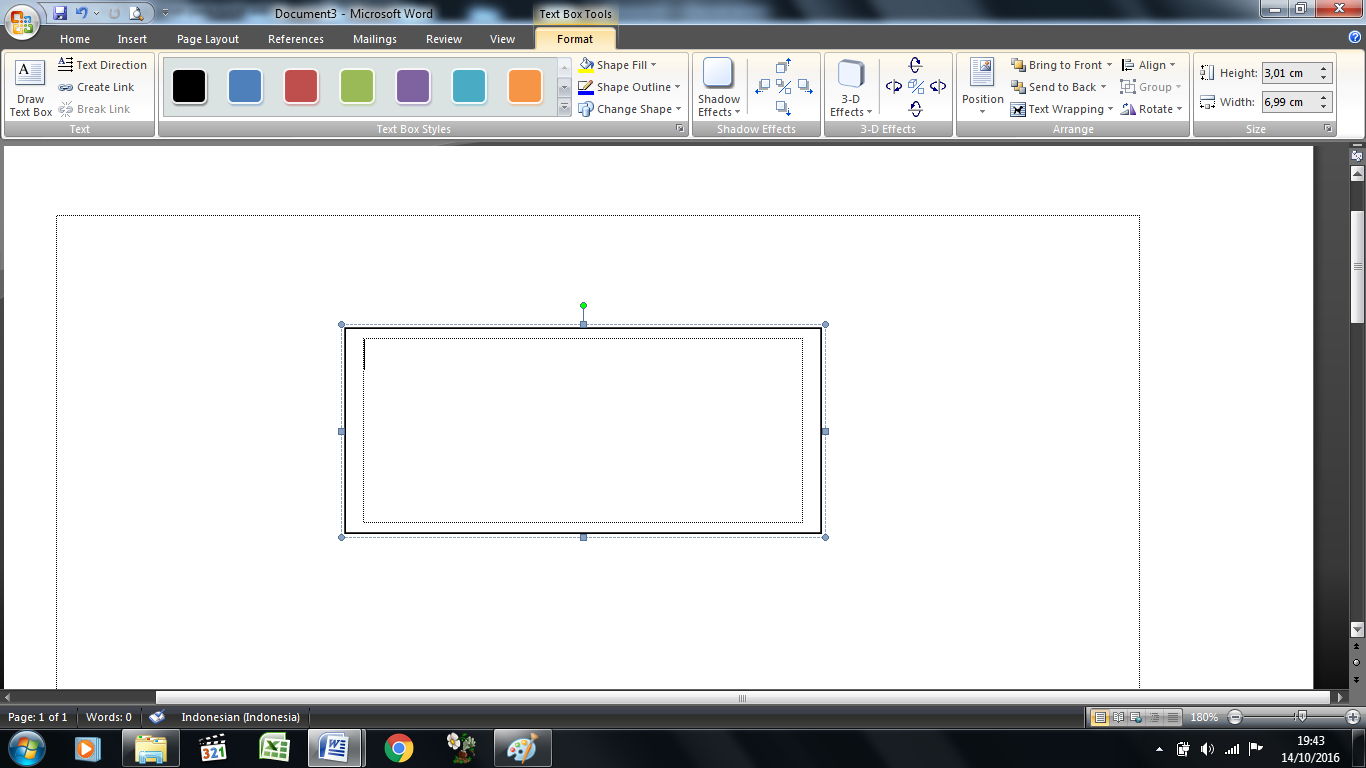Toggle shadow on/off center button
This screenshot has height=768, width=1366.
coord(784,87)
